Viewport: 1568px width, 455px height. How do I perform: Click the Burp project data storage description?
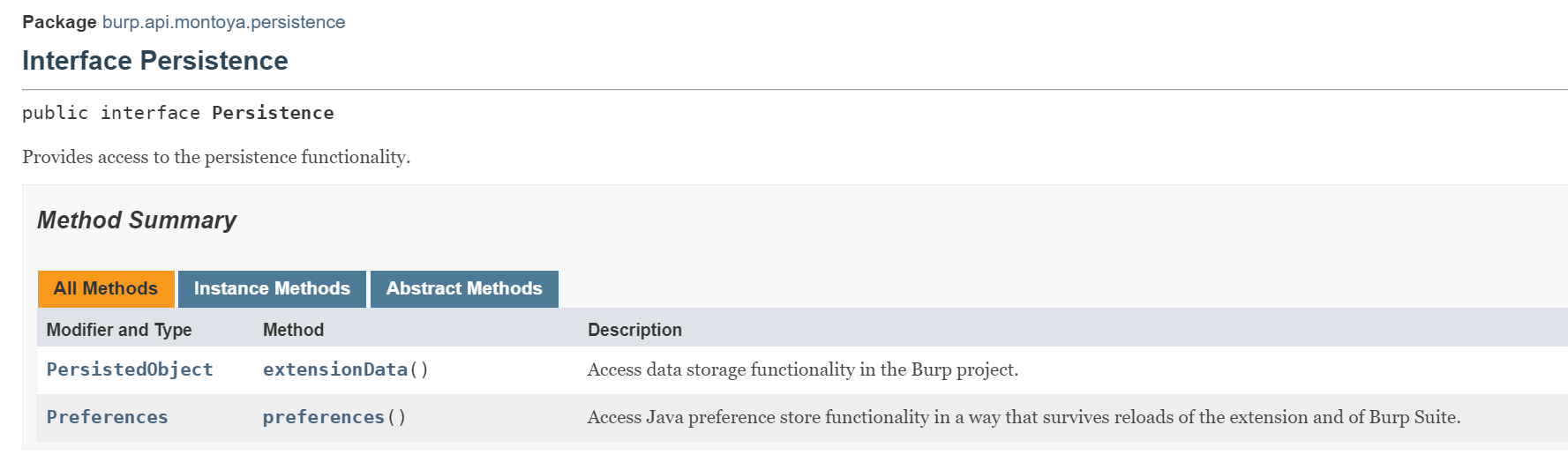point(802,369)
